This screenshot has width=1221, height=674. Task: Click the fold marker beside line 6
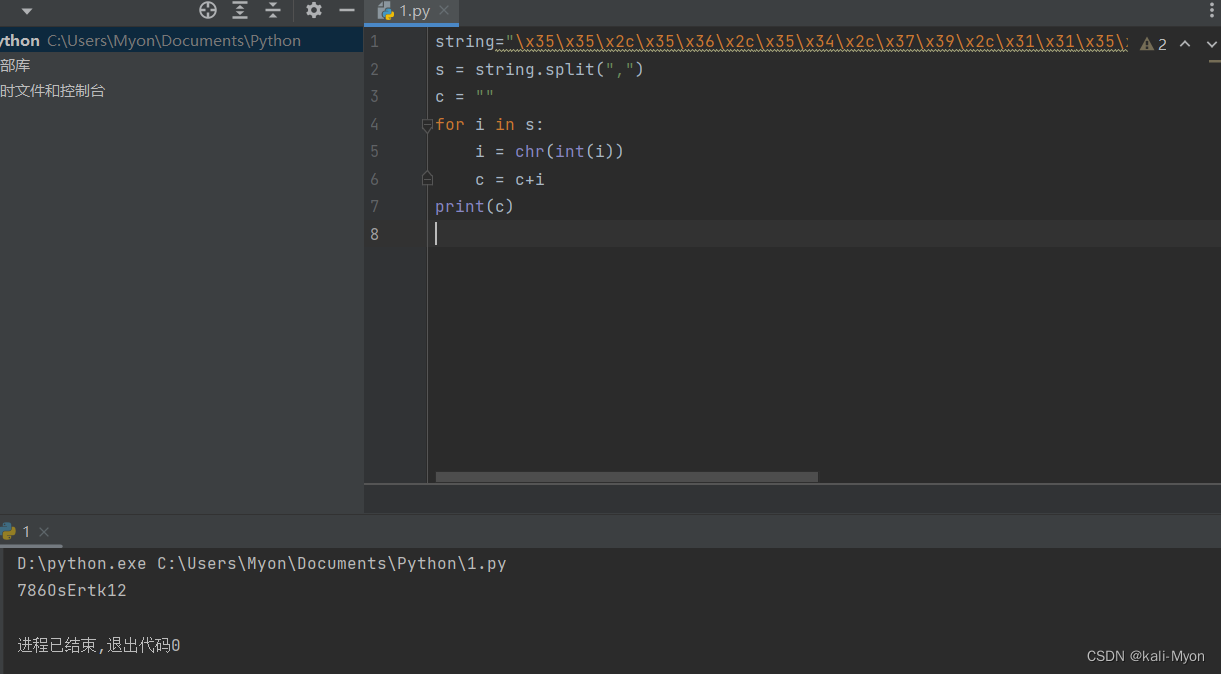[x=427, y=178]
